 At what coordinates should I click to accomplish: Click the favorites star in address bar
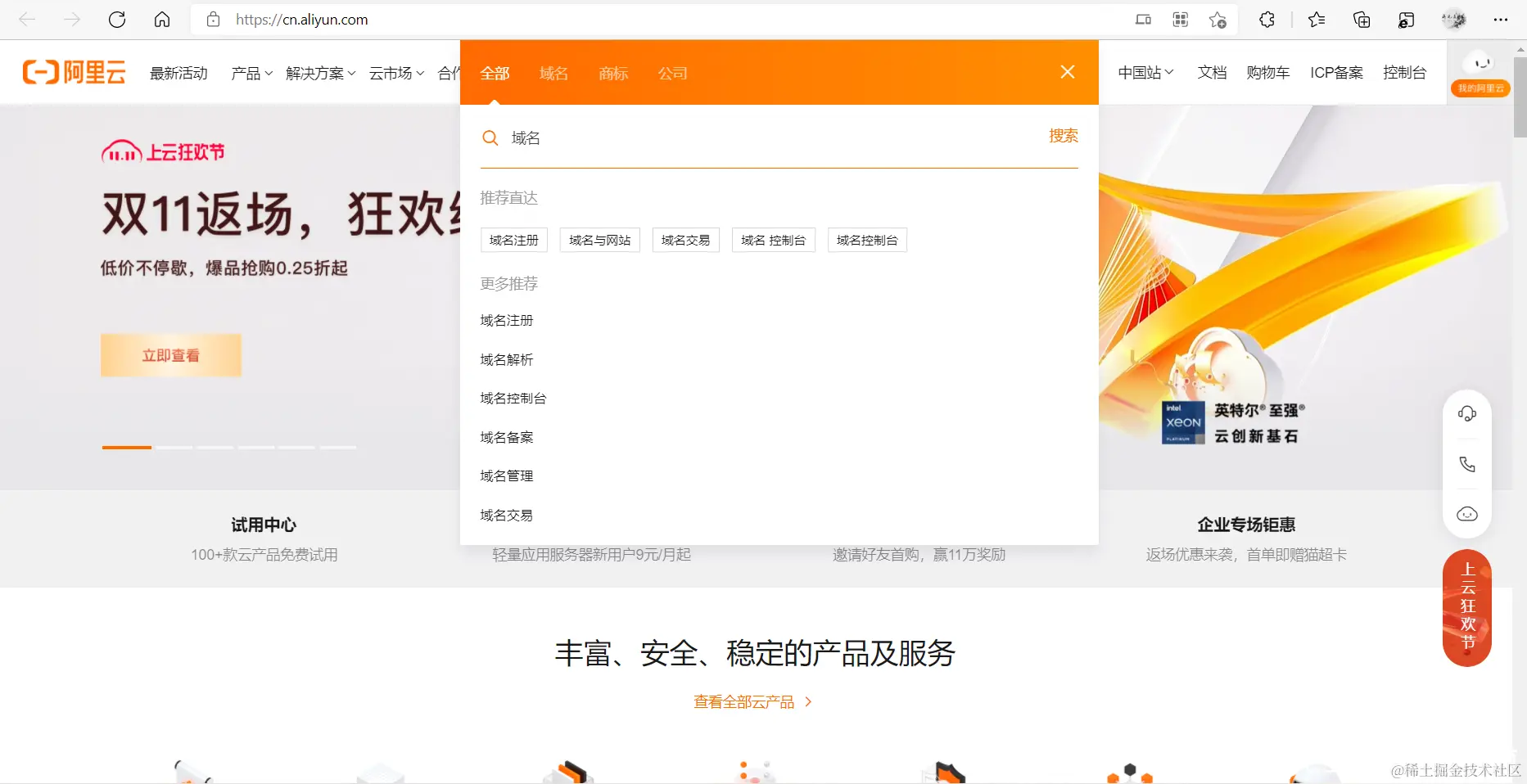(1217, 20)
